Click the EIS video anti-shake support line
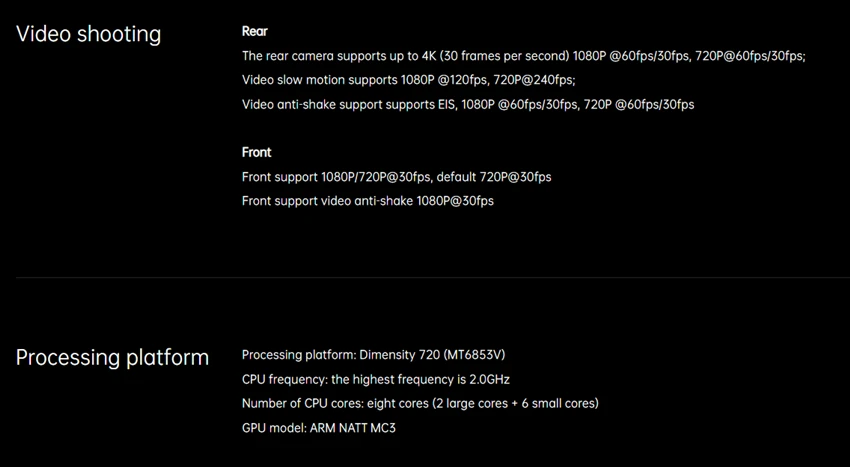850x467 pixels. point(467,104)
